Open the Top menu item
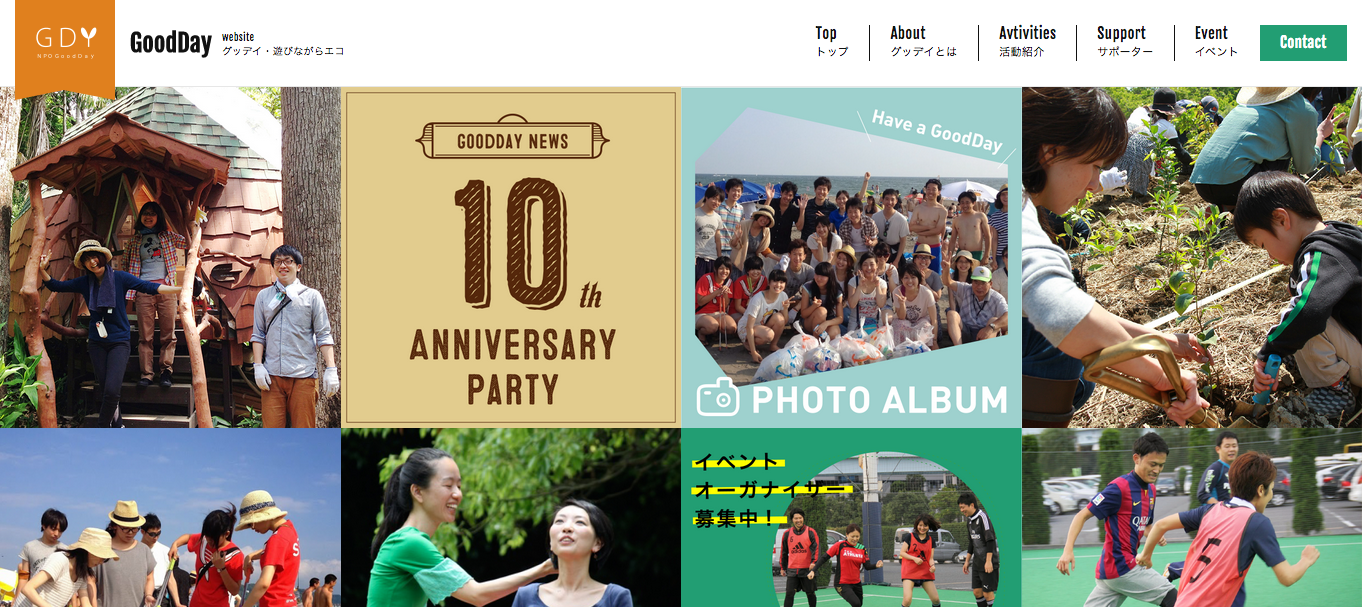The width and height of the screenshot is (1362, 607). coord(830,42)
